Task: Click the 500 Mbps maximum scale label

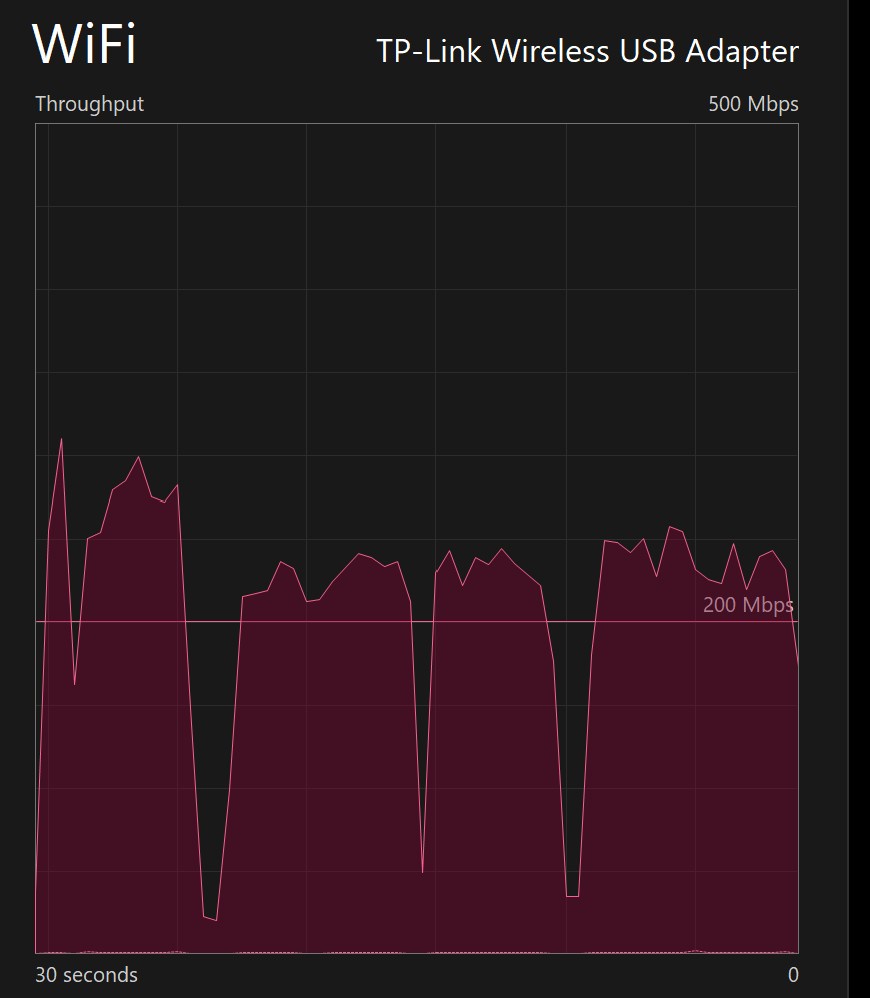Action: click(753, 104)
